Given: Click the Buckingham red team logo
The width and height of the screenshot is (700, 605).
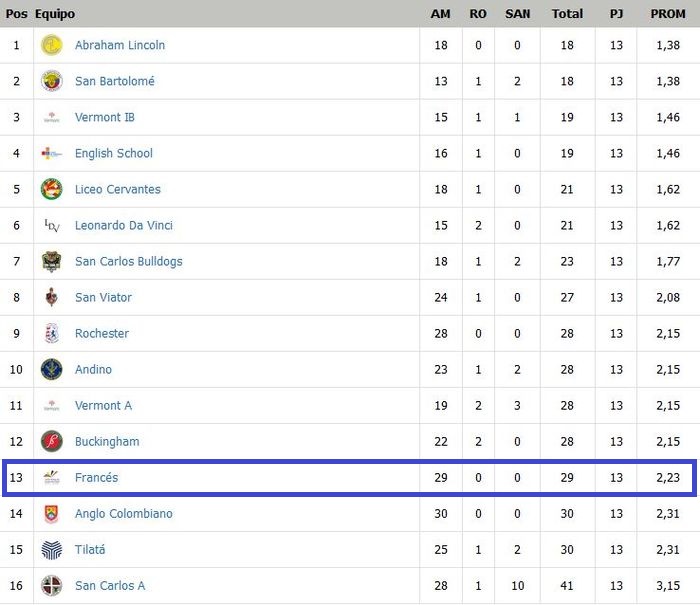Looking at the screenshot, I should click(52, 441).
